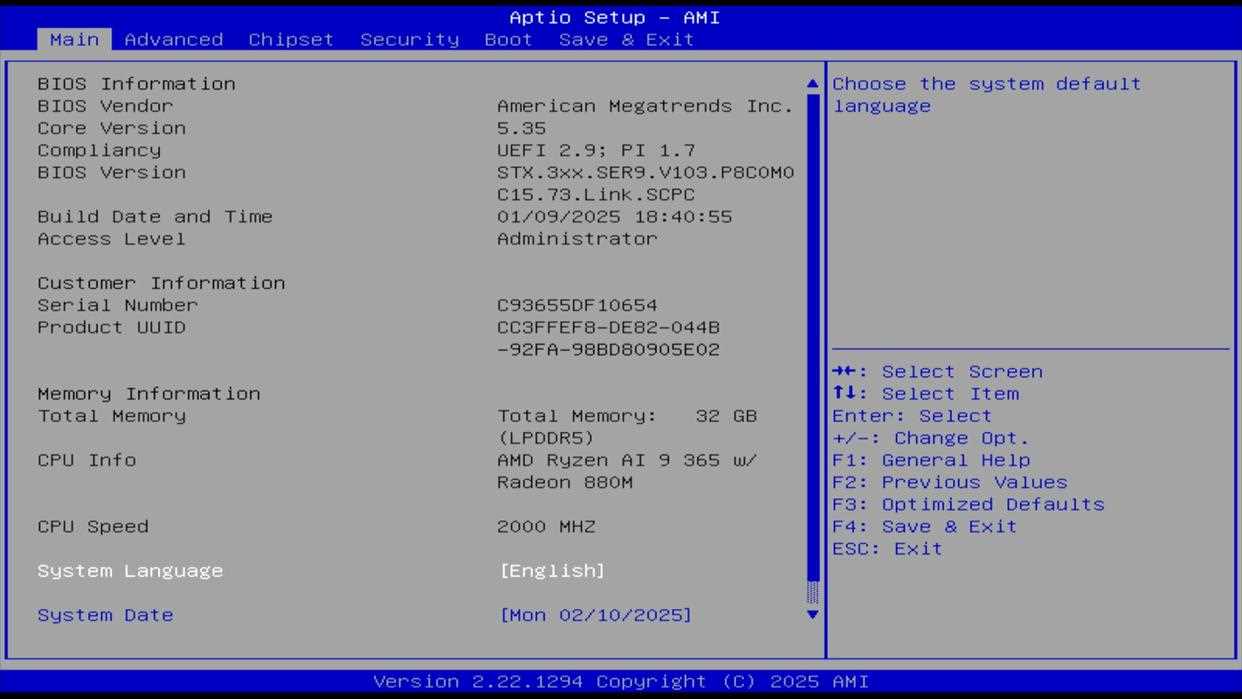Open the [English] System Language option
The height and width of the screenshot is (699, 1242).
pyautogui.click(x=552, y=571)
